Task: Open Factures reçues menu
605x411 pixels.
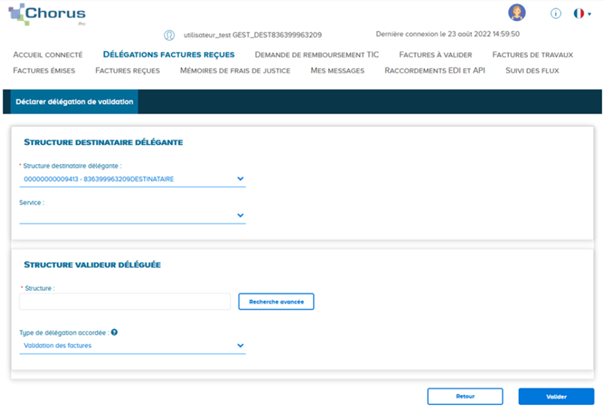Action: tap(127, 71)
